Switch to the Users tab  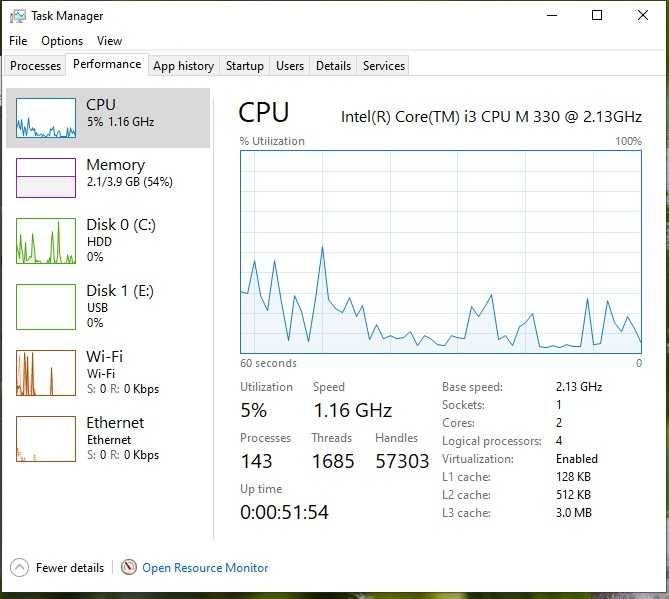290,66
